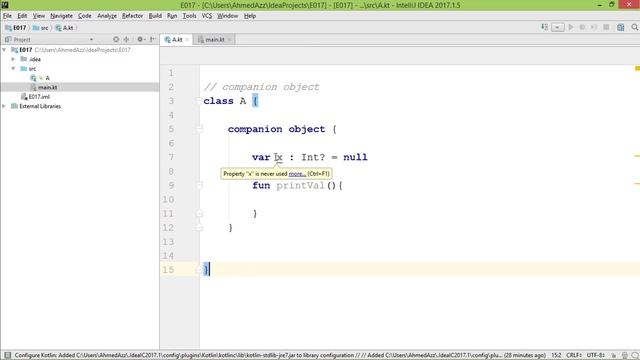Open Project panel gear settings

point(141,39)
